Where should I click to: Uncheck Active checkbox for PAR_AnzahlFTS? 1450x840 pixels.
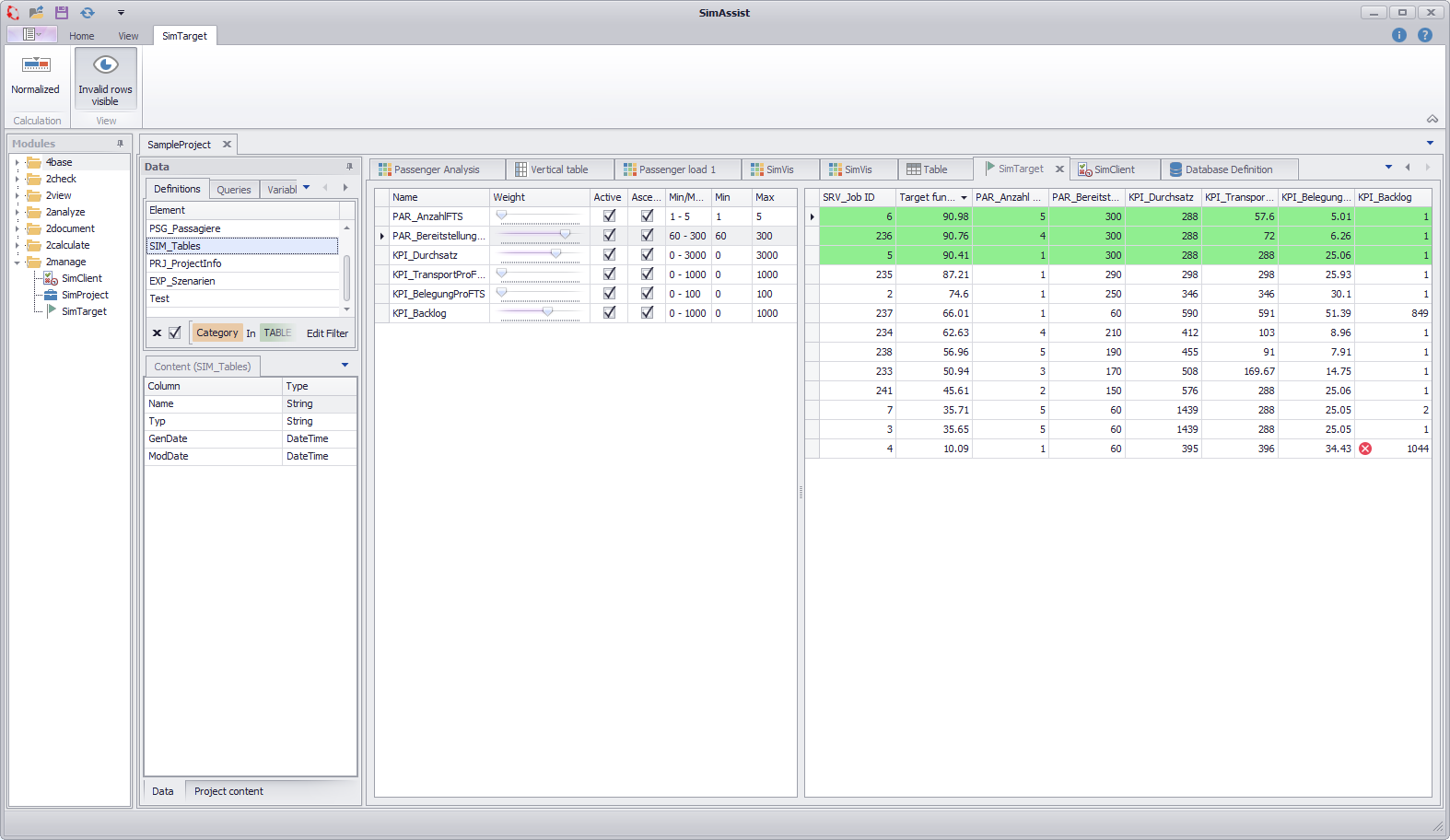click(609, 216)
